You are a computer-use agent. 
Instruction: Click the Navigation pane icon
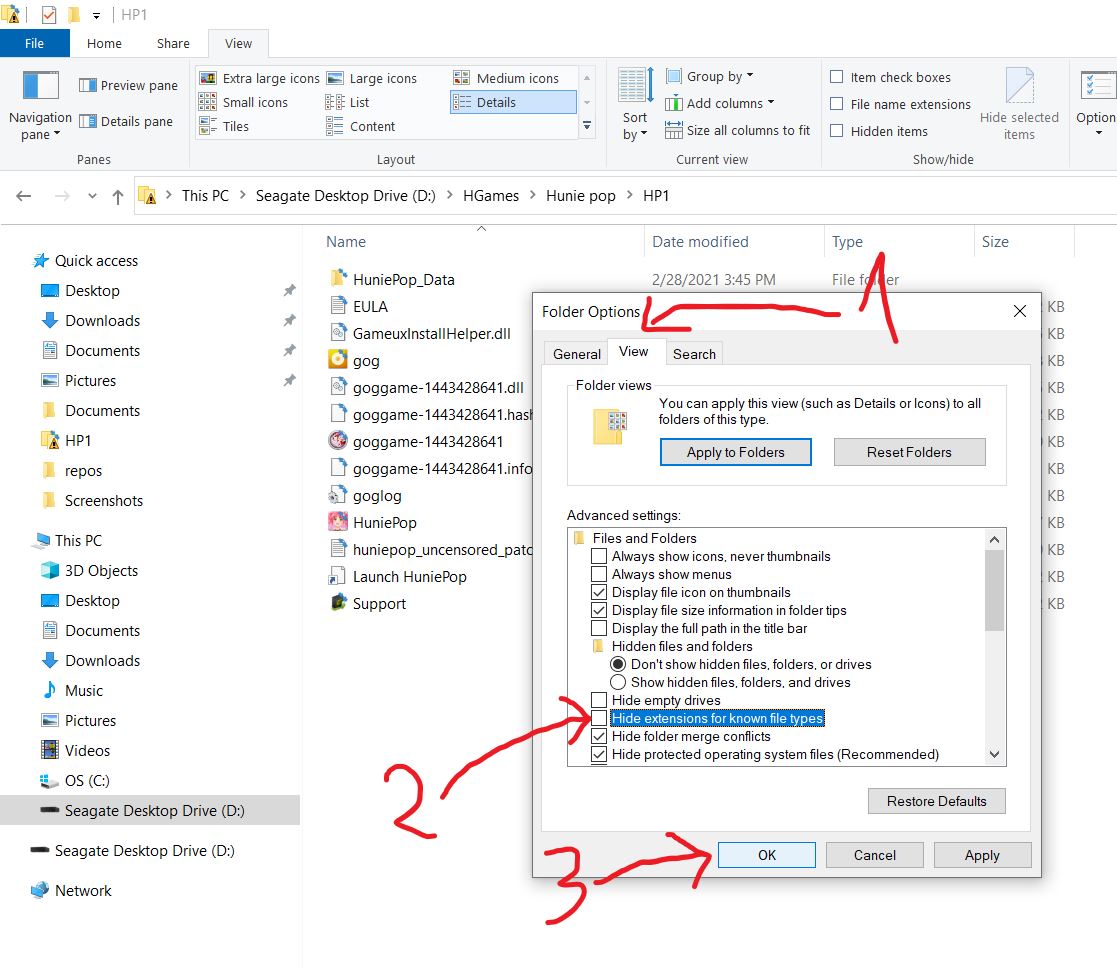tap(40, 87)
